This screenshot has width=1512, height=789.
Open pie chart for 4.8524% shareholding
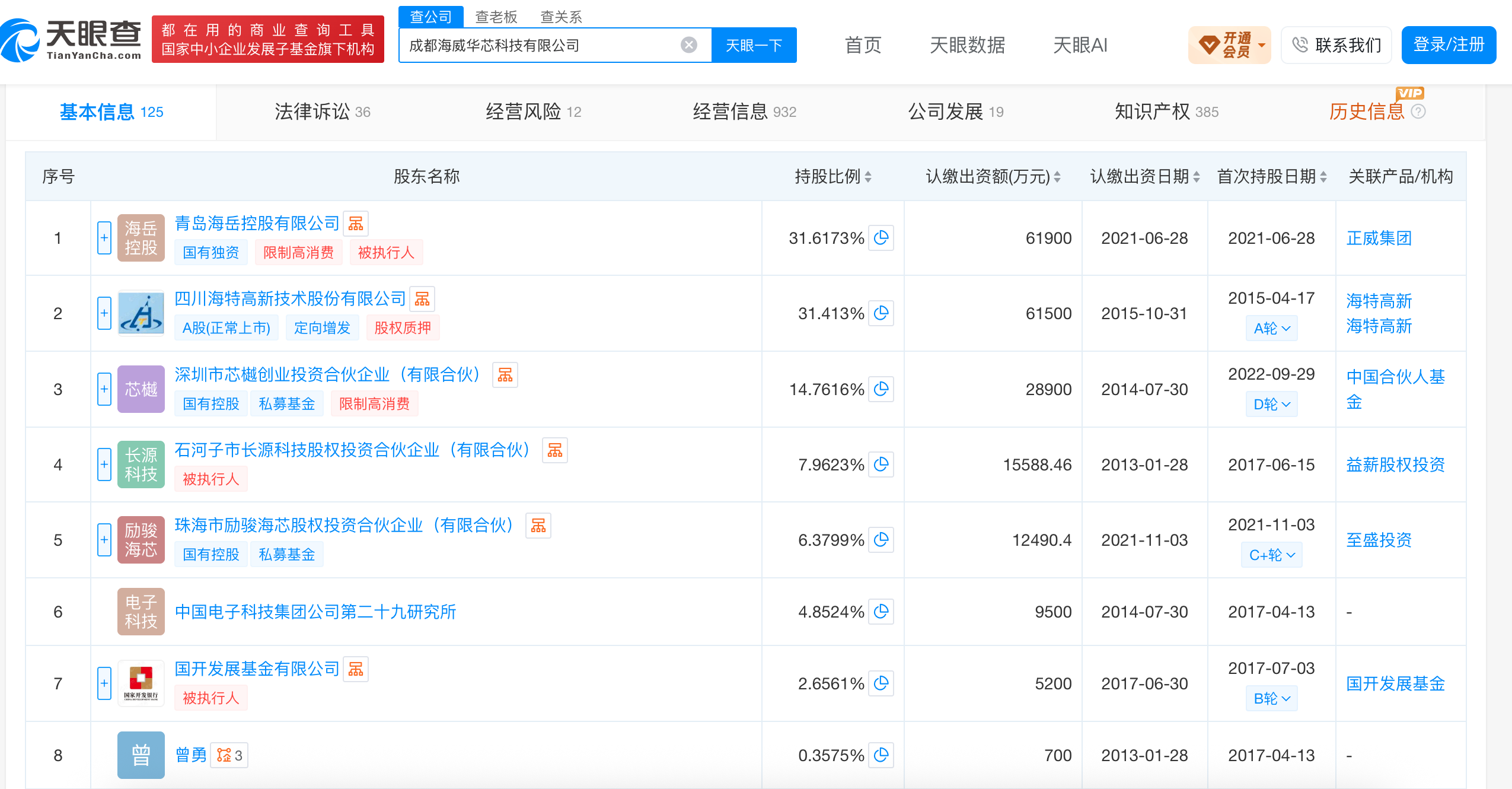tap(881, 612)
